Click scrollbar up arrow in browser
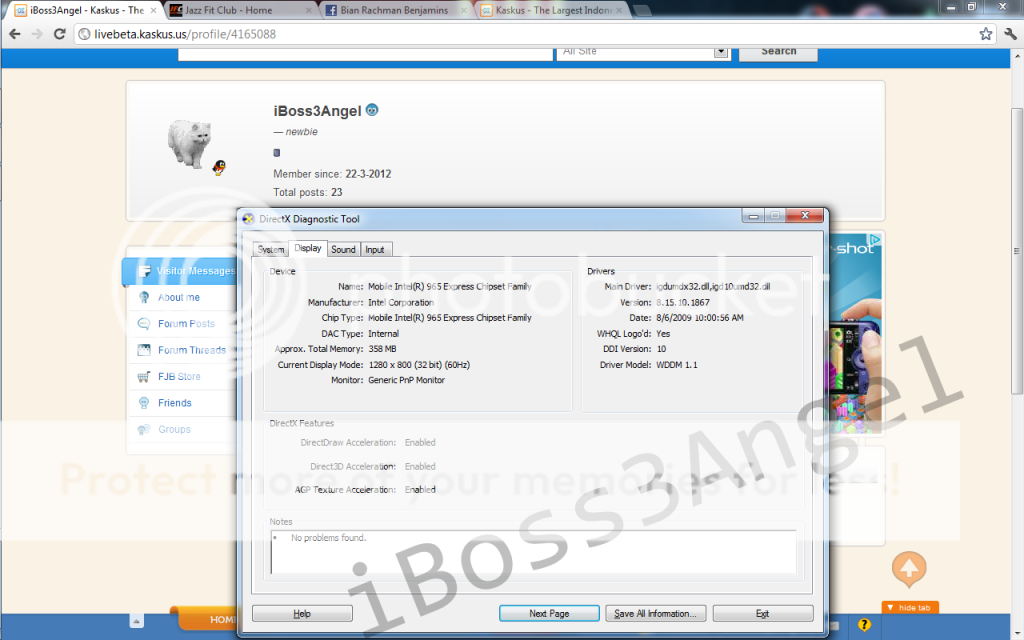The width and height of the screenshot is (1024, 640). pos(1017,57)
